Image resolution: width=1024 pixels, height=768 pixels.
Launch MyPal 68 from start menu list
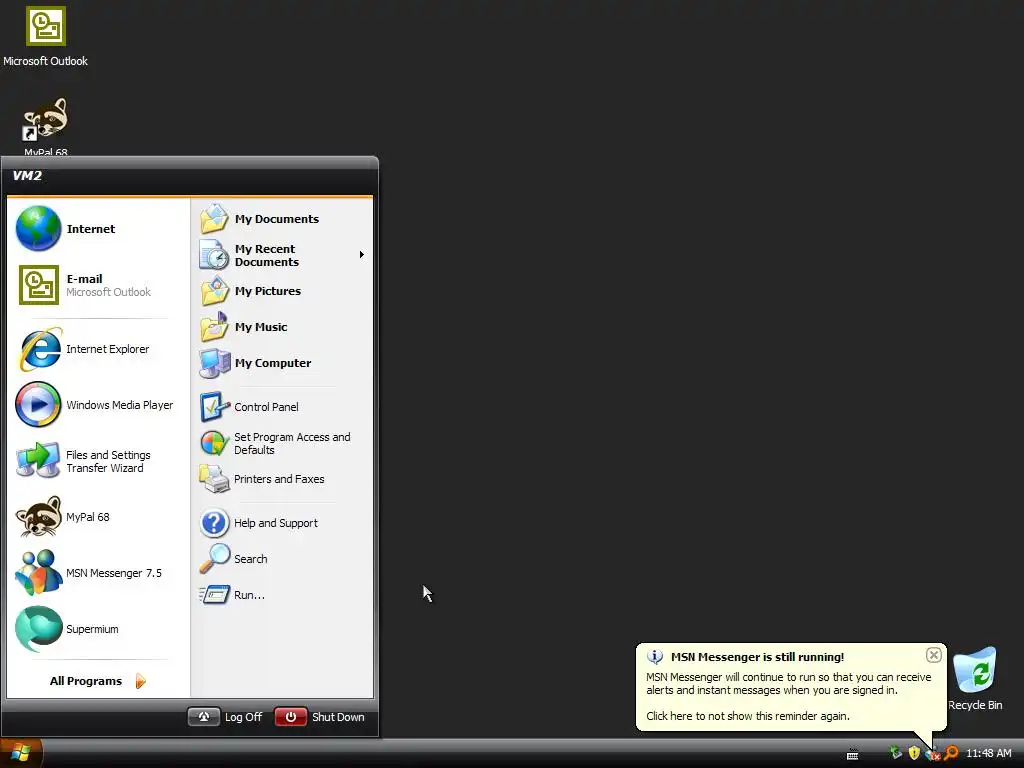coord(98,517)
